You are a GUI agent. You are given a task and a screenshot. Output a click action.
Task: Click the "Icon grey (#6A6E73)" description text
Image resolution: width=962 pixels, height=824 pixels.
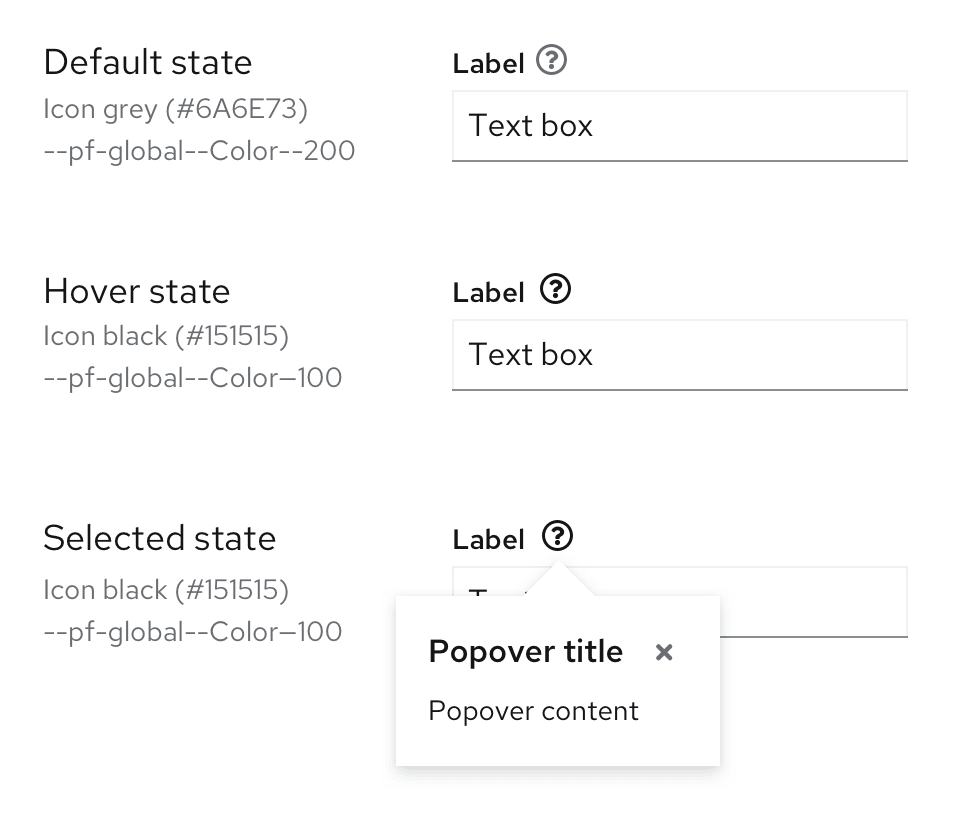coord(176,108)
